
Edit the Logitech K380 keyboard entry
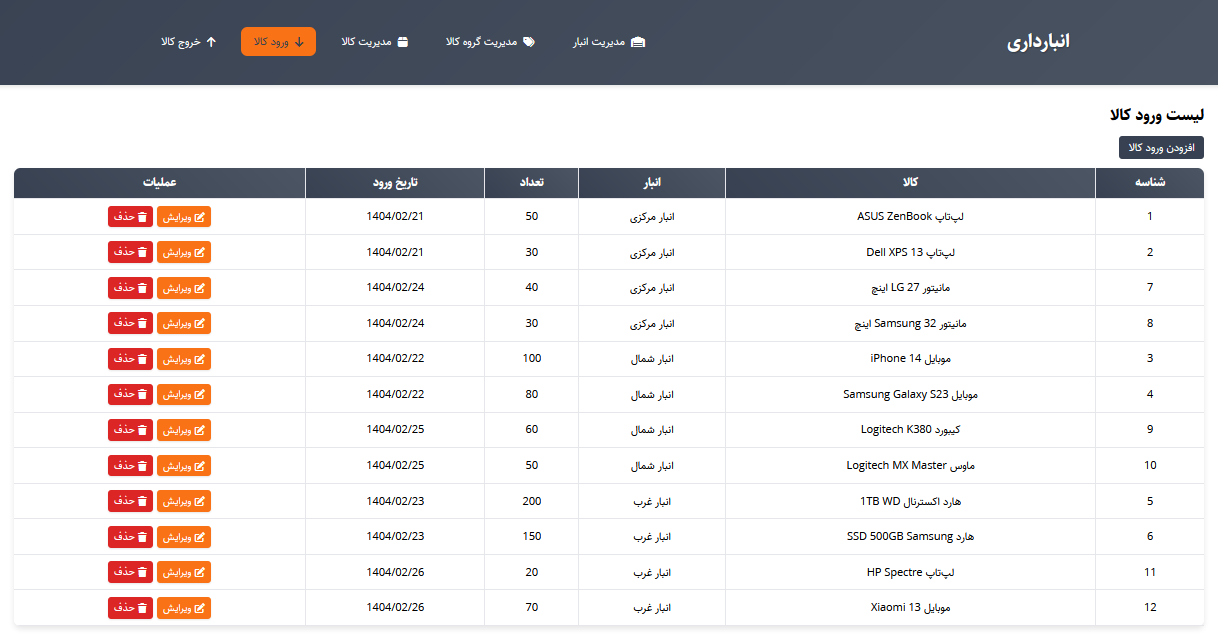184,430
